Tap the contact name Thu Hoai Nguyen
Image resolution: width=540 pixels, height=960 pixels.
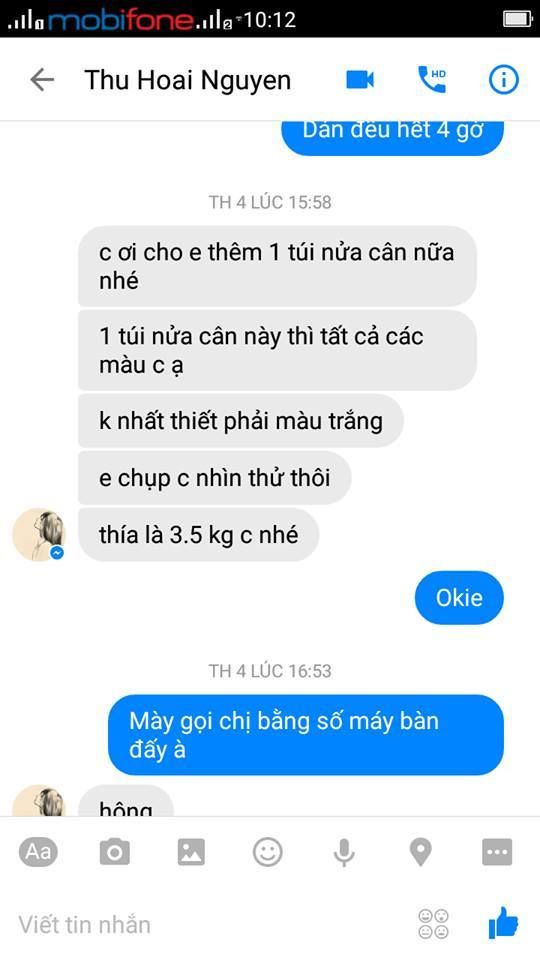187,80
